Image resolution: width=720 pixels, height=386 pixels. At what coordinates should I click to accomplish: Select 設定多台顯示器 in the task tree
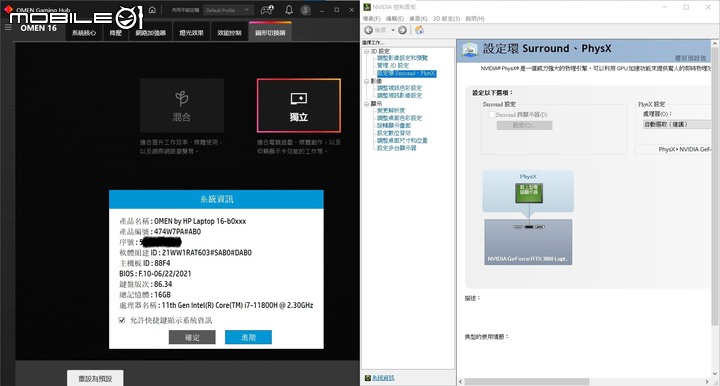[x=396, y=148]
